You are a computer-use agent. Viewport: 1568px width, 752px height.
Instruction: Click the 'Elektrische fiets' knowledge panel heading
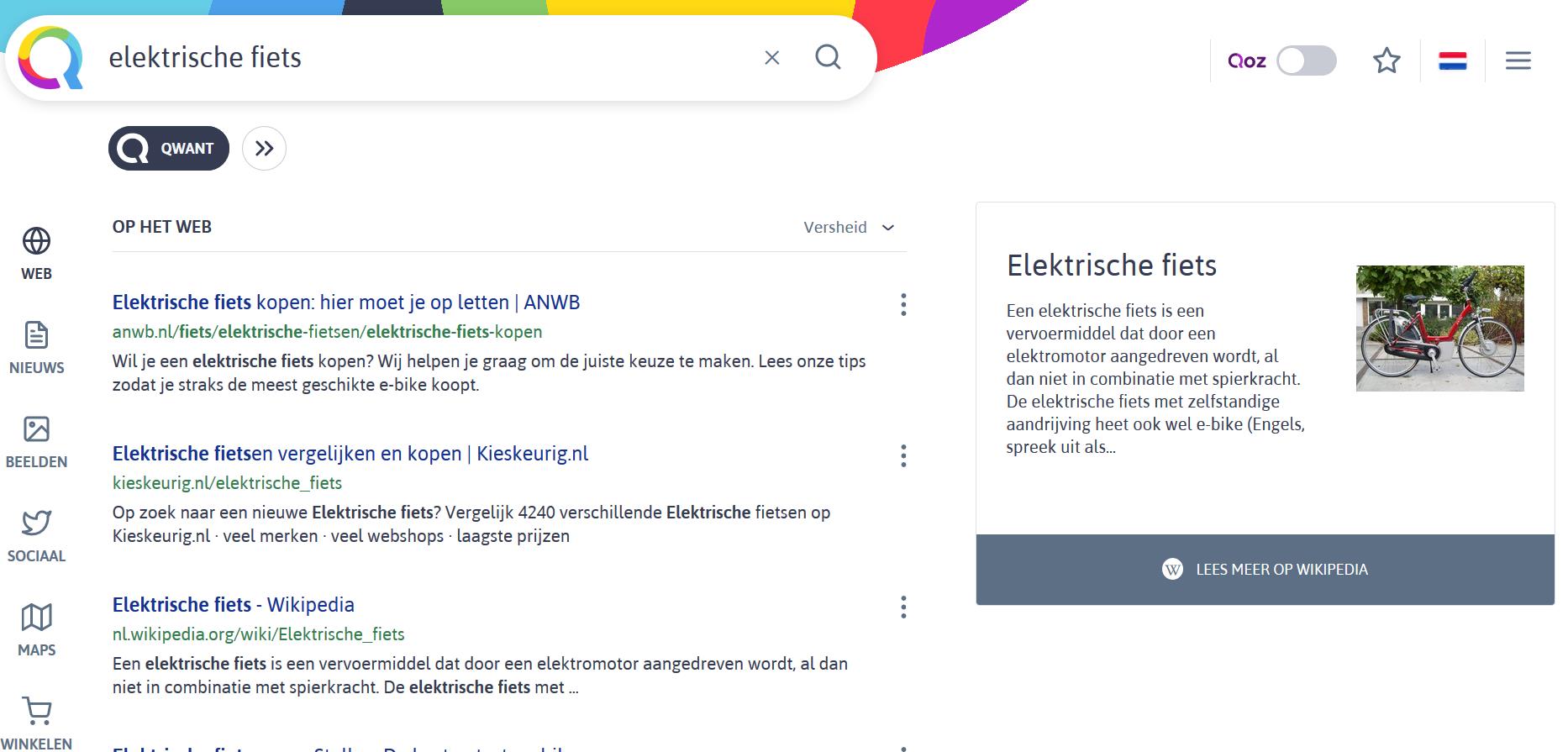(1112, 266)
